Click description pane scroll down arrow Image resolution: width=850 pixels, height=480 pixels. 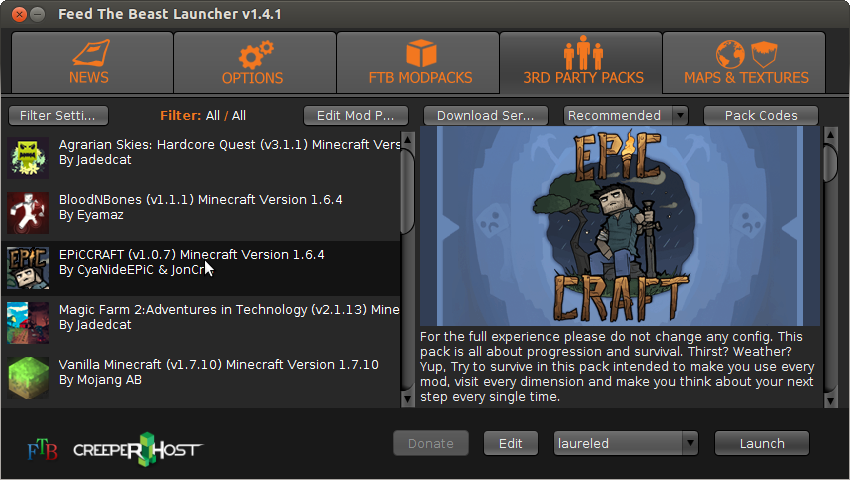tap(830, 401)
